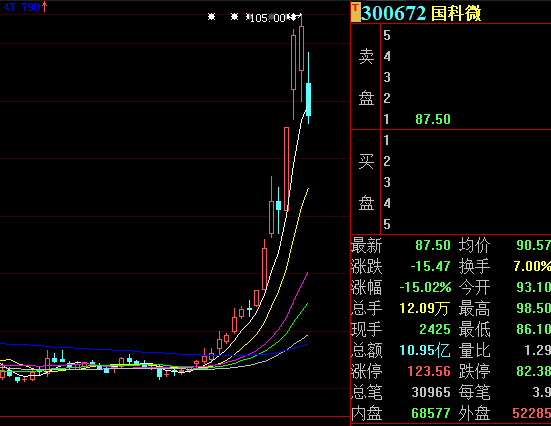Click the yellow T icon beside 300672

(x=356, y=12)
